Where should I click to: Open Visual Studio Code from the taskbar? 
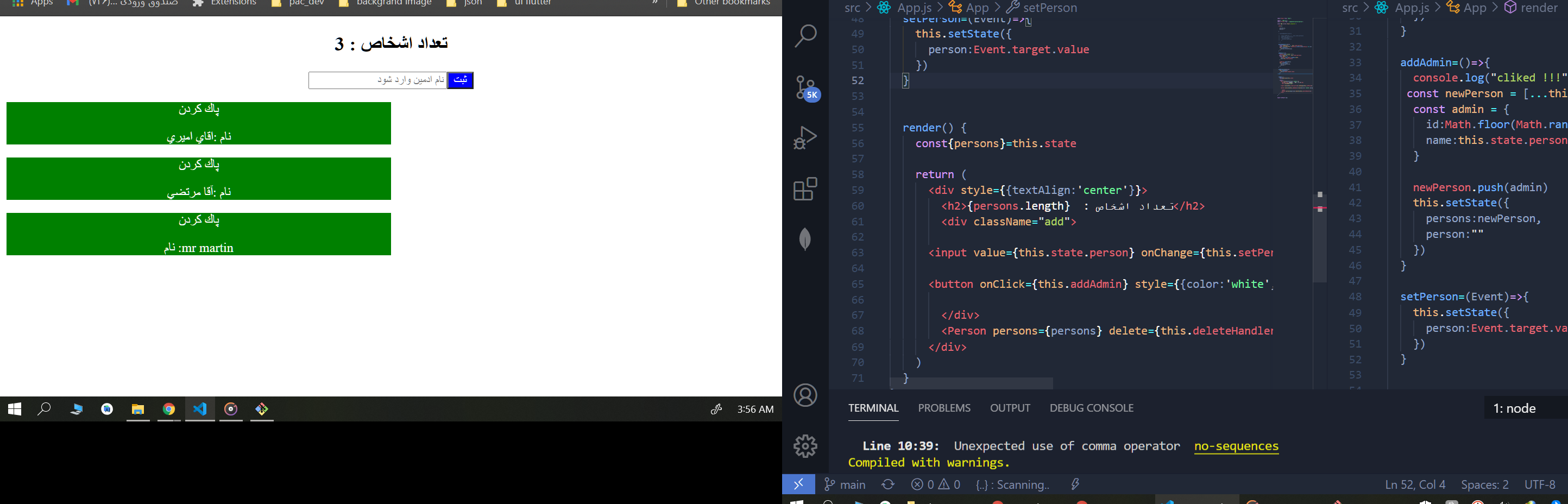200,409
